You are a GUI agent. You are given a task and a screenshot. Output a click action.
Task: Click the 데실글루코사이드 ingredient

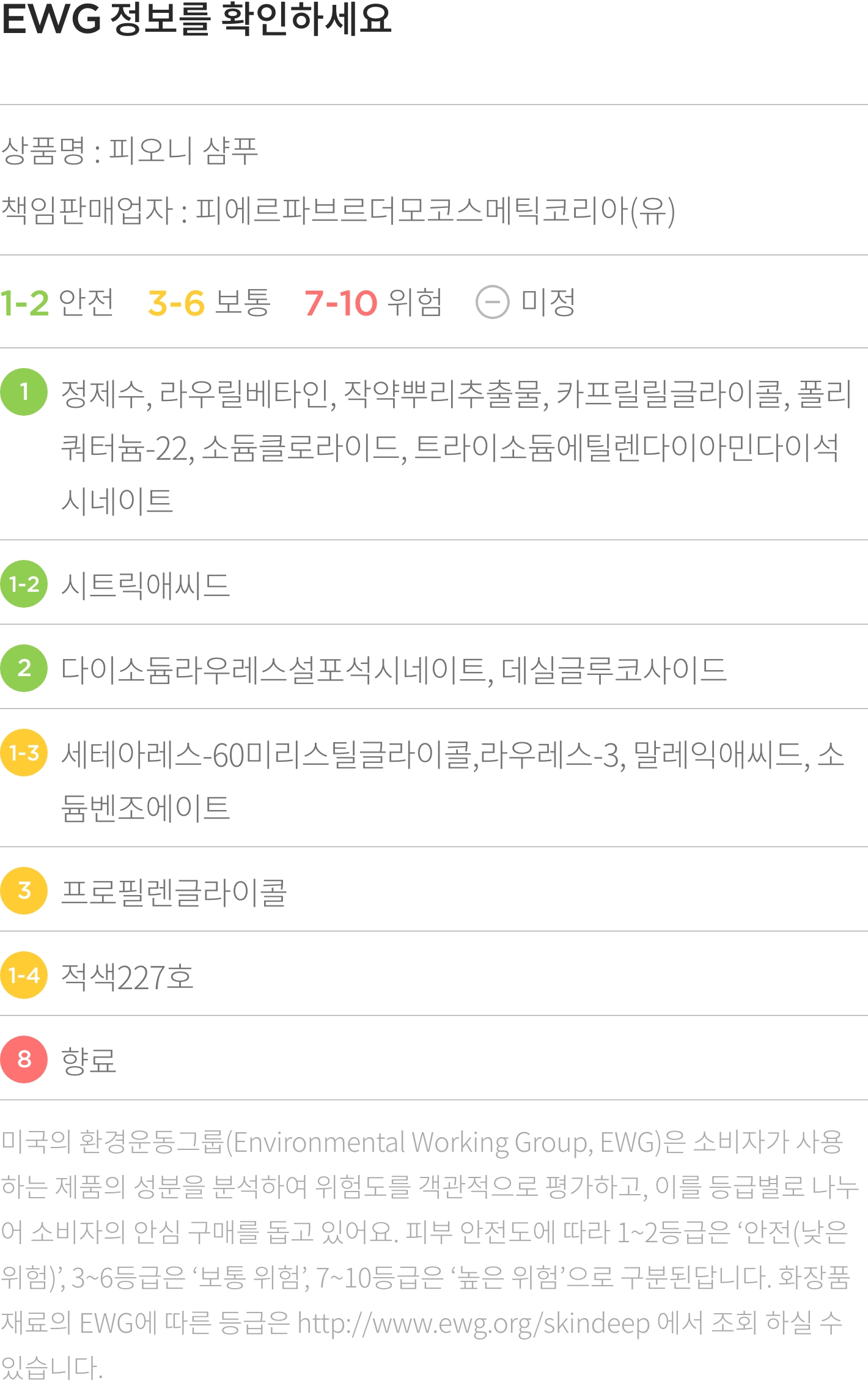point(614,669)
